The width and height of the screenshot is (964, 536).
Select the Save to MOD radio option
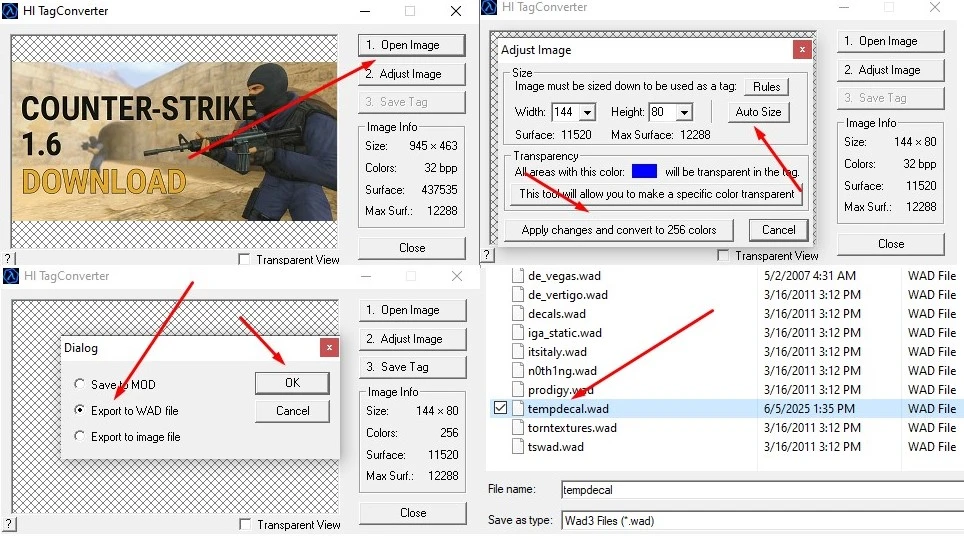click(79, 384)
